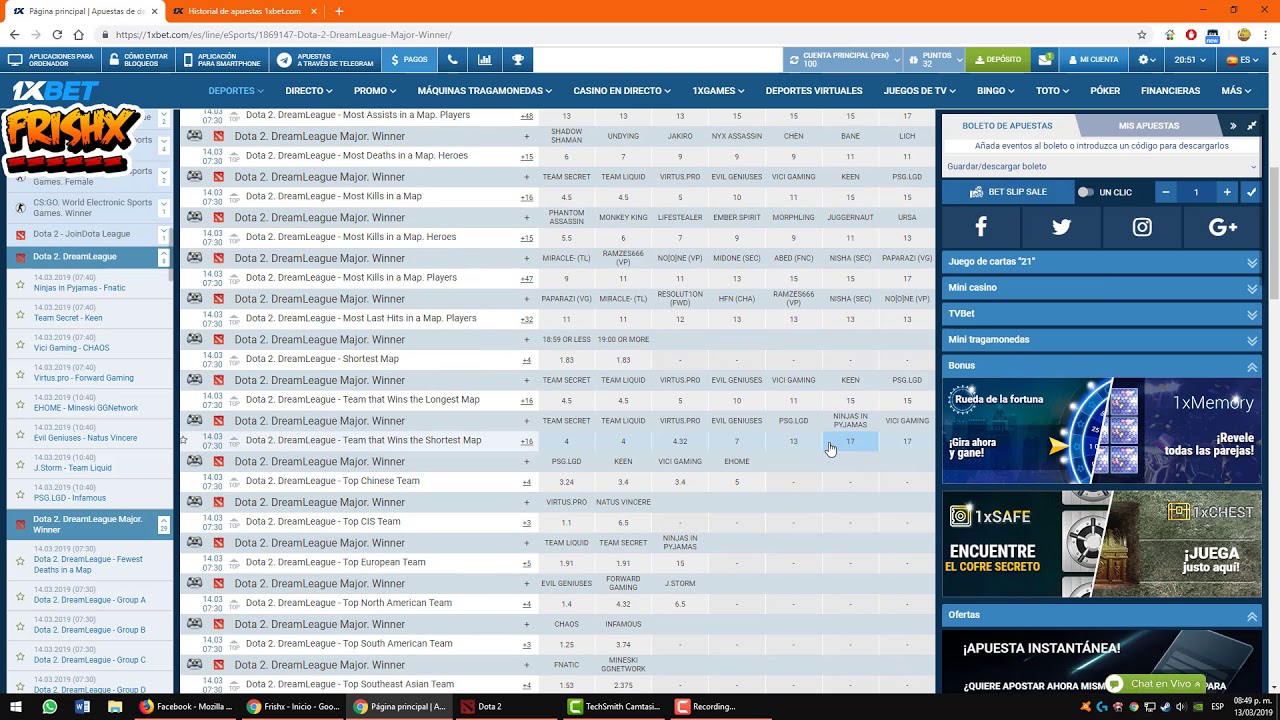Screen dimensions: 1280x720
Task: Open the 20:51 time dropdown
Action: coord(1190,60)
